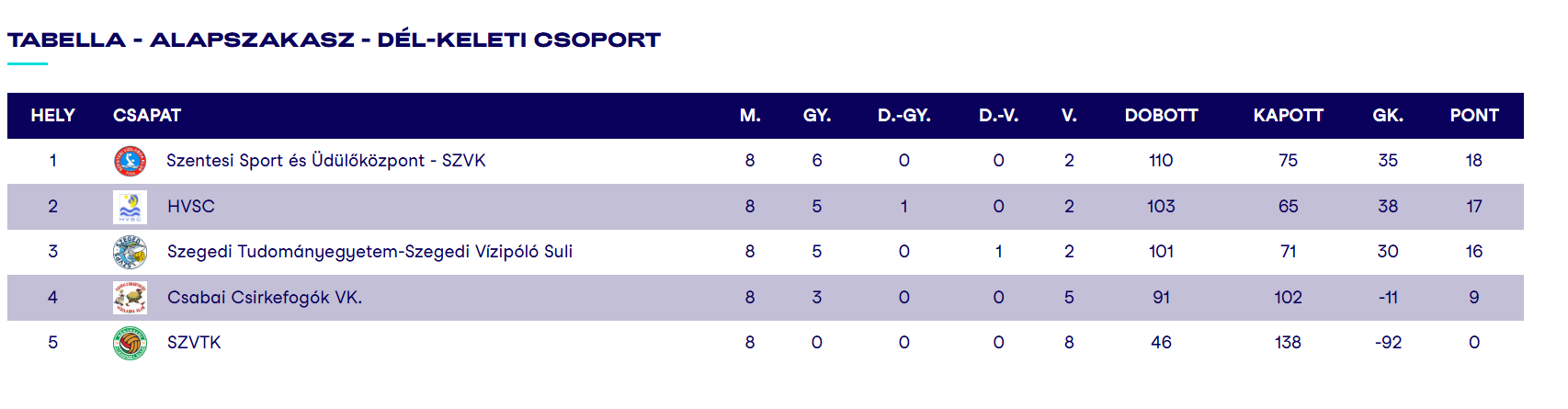This screenshot has height=409, width=1568.
Task: Click the PONT column header
Action: click(x=1473, y=116)
